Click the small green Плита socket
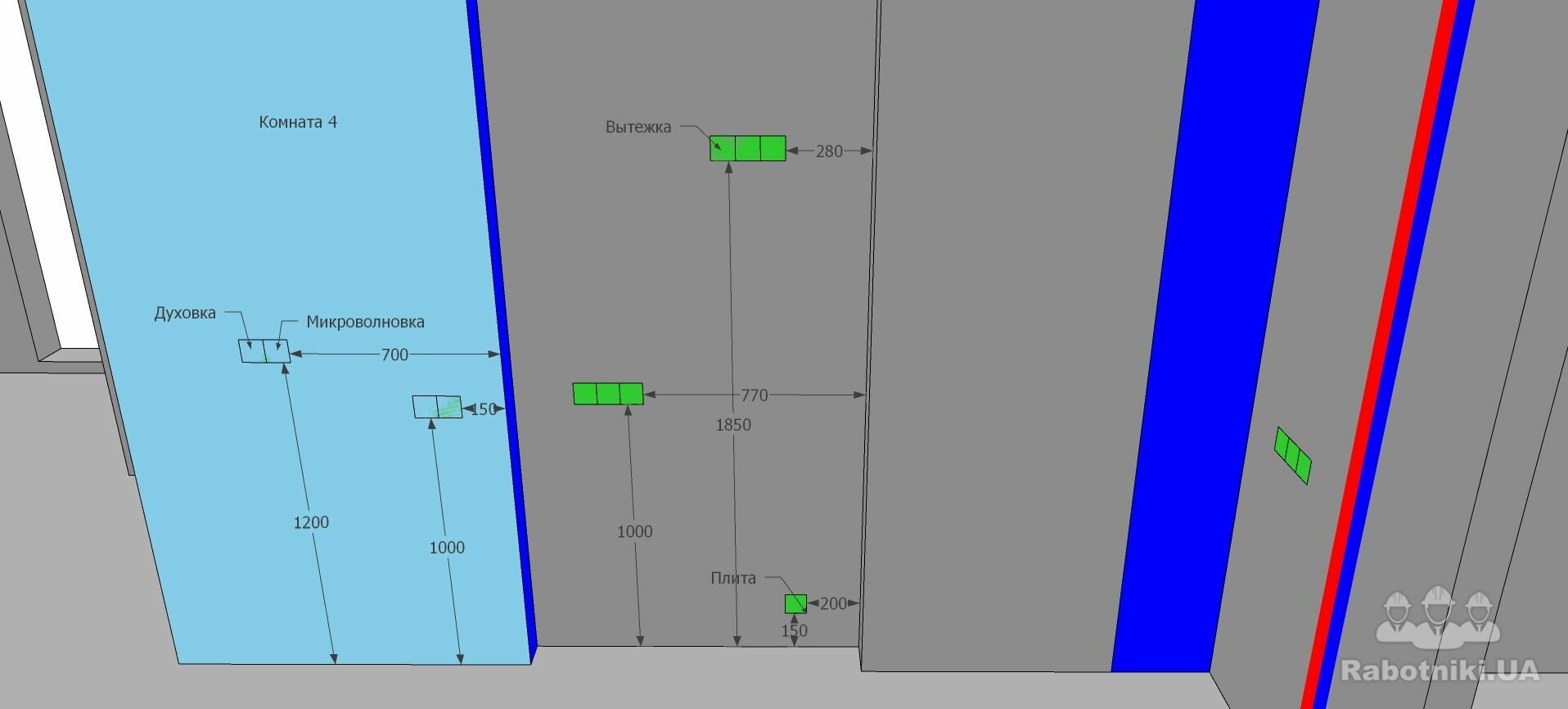Image resolution: width=1568 pixels, height=709 pixels. [795, 604]
